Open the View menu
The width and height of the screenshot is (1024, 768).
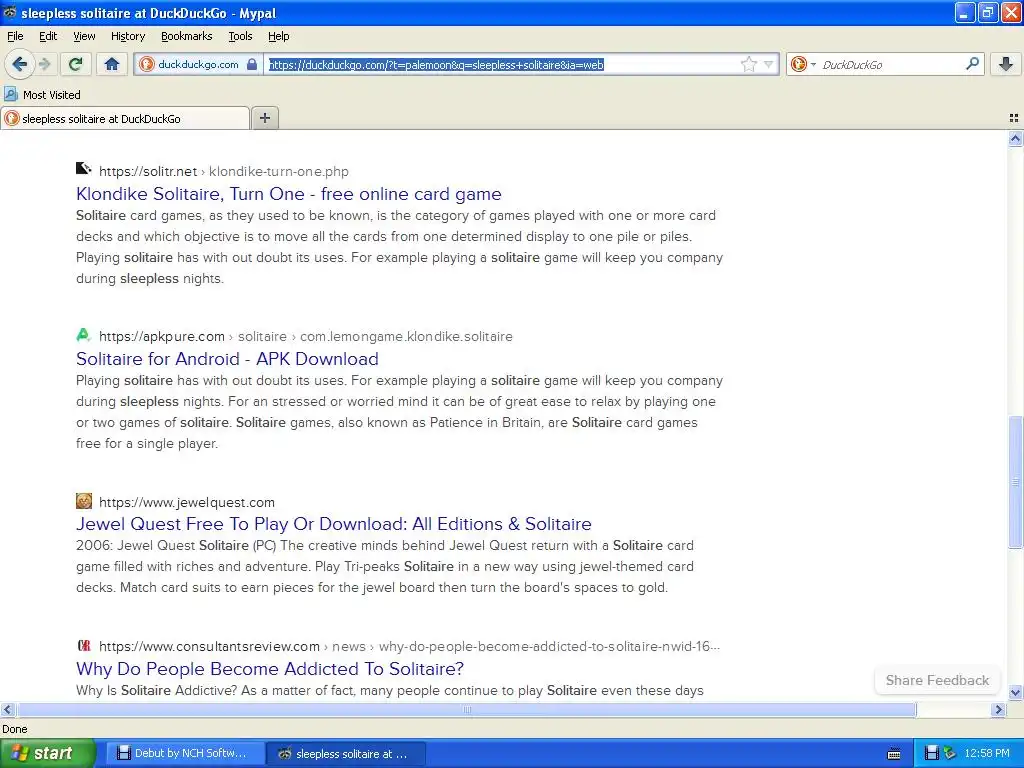pos(84,37)
